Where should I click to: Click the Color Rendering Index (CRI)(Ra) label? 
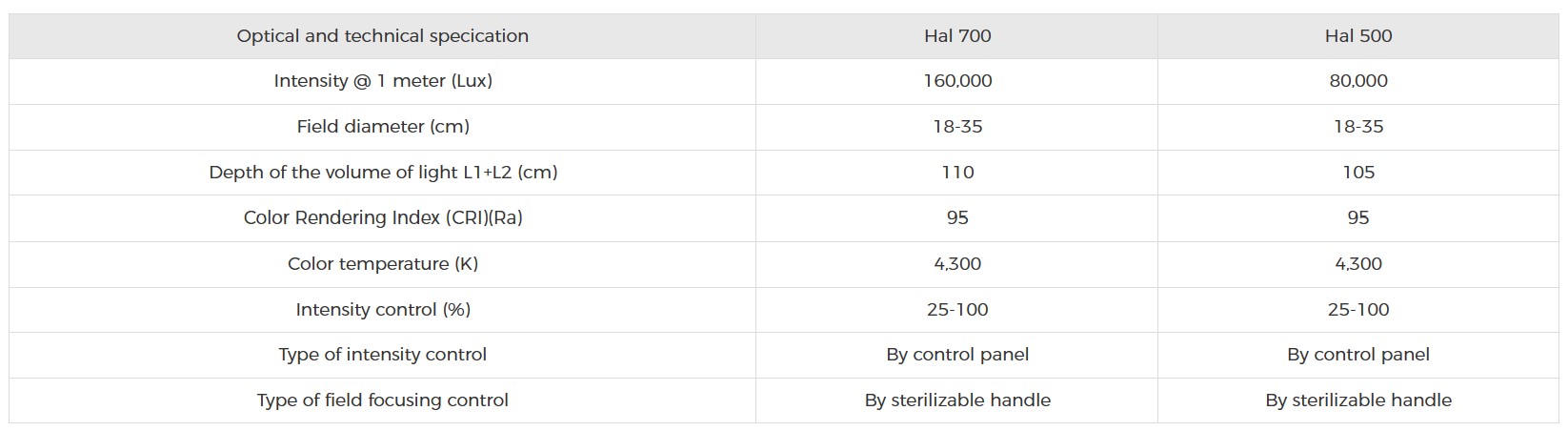(383, 217)
